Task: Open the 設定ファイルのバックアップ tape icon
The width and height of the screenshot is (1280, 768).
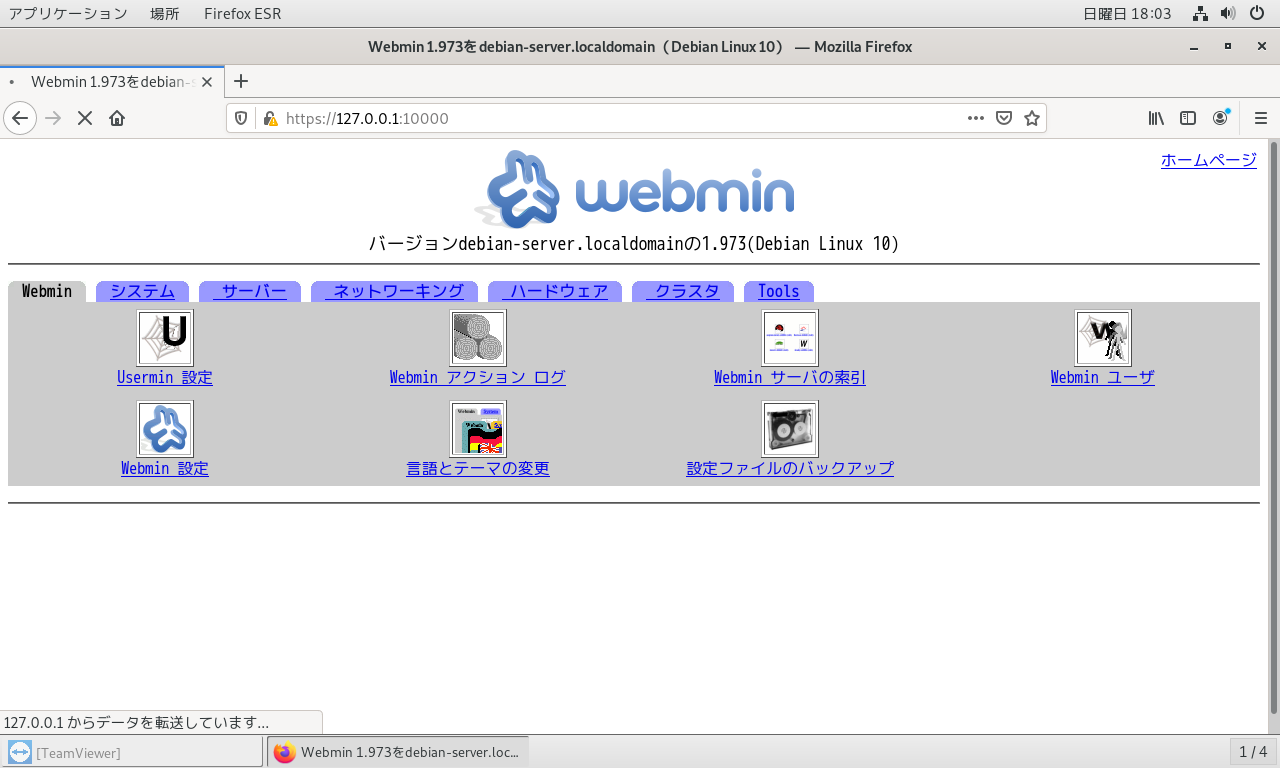Action: [x=790, y=429]
